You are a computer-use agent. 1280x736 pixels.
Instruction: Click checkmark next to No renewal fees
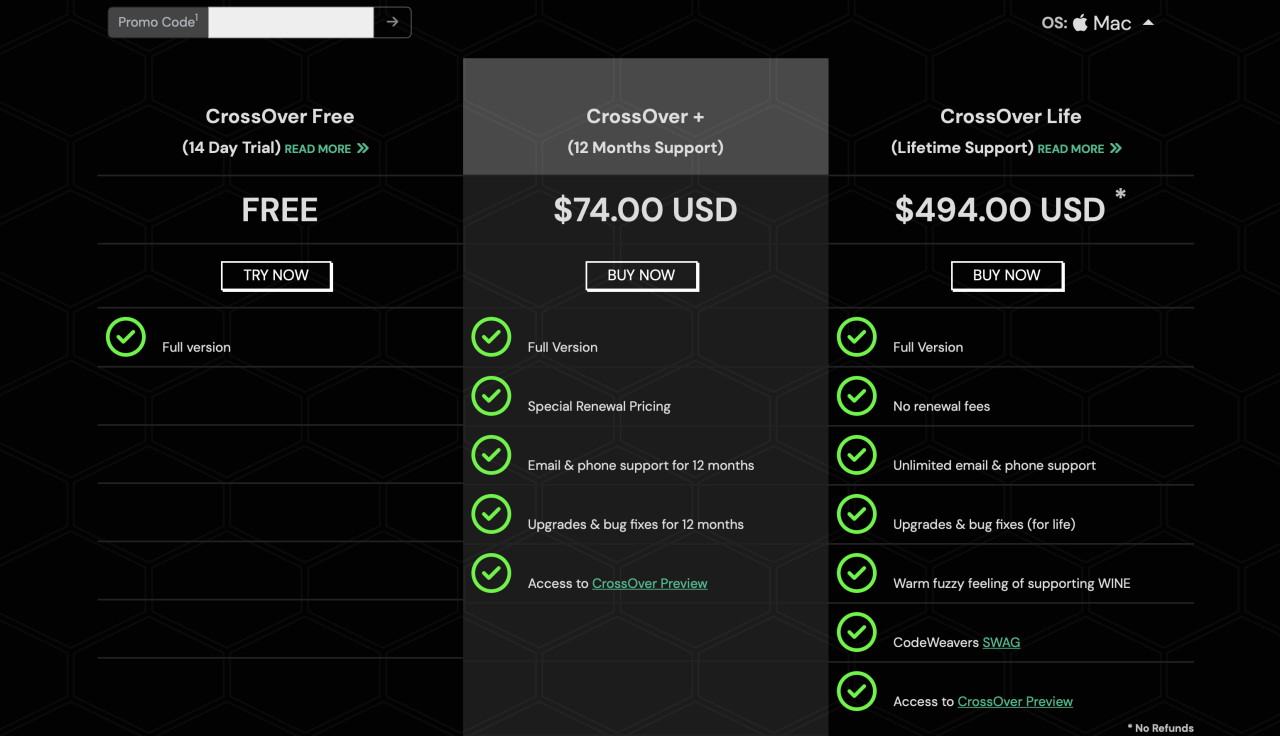point(856,396)
